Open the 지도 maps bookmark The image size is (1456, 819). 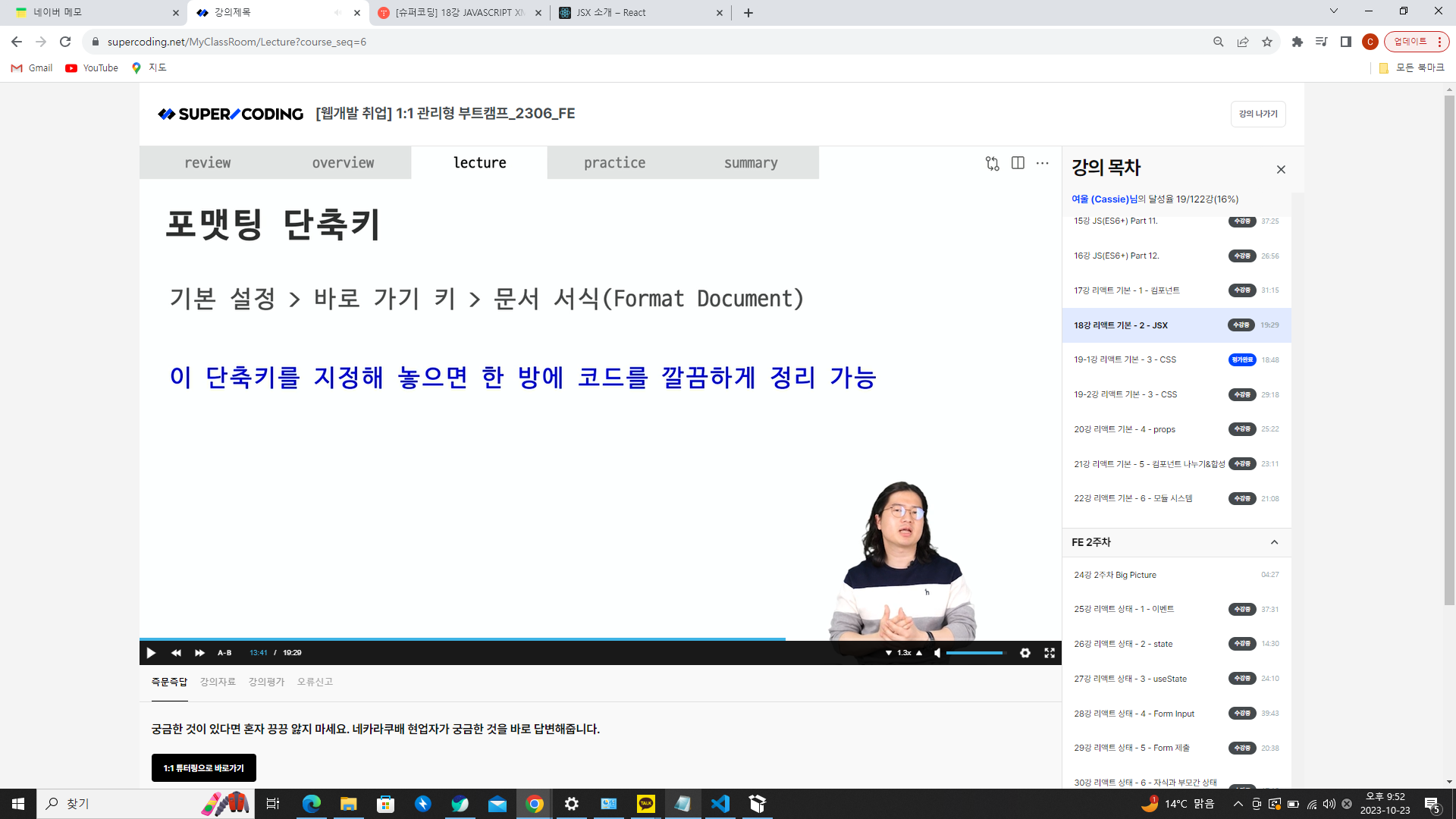(149, 68)
